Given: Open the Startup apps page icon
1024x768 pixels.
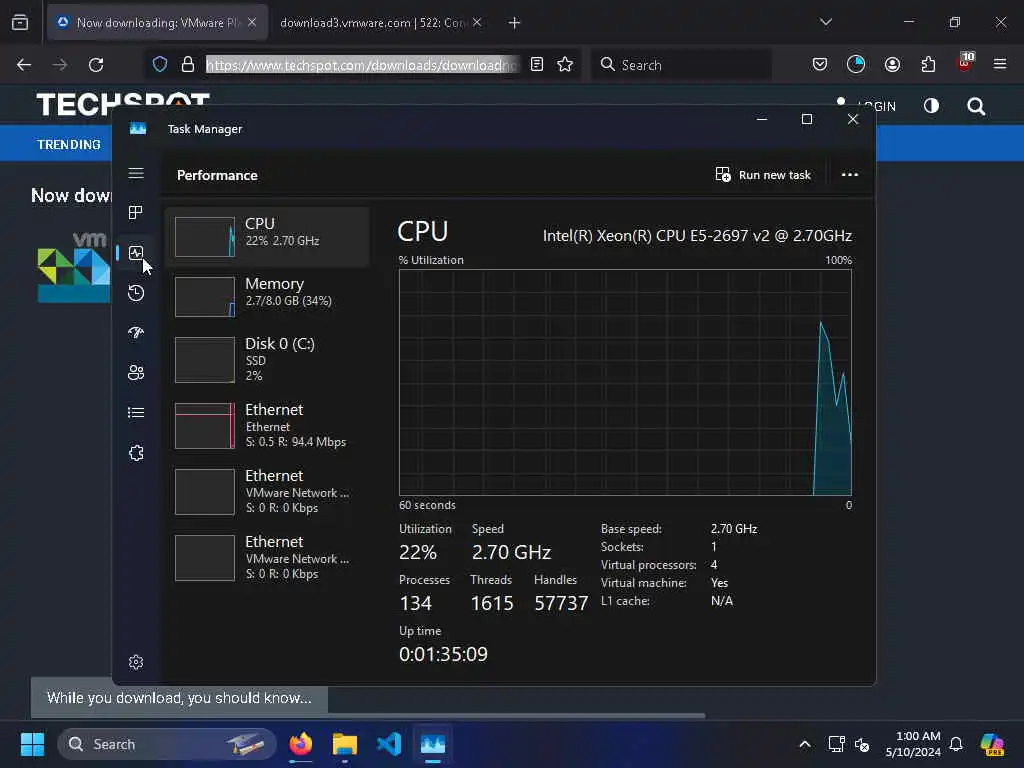Looking at the screenshot, I should pos(136,332).
